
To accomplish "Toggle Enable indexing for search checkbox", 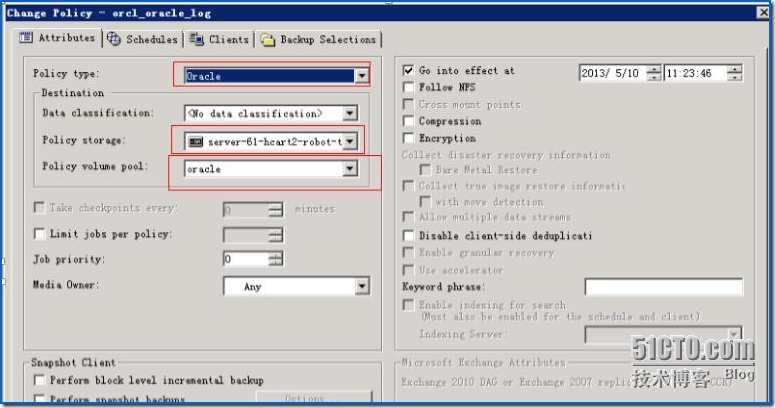I will (408, 305).
